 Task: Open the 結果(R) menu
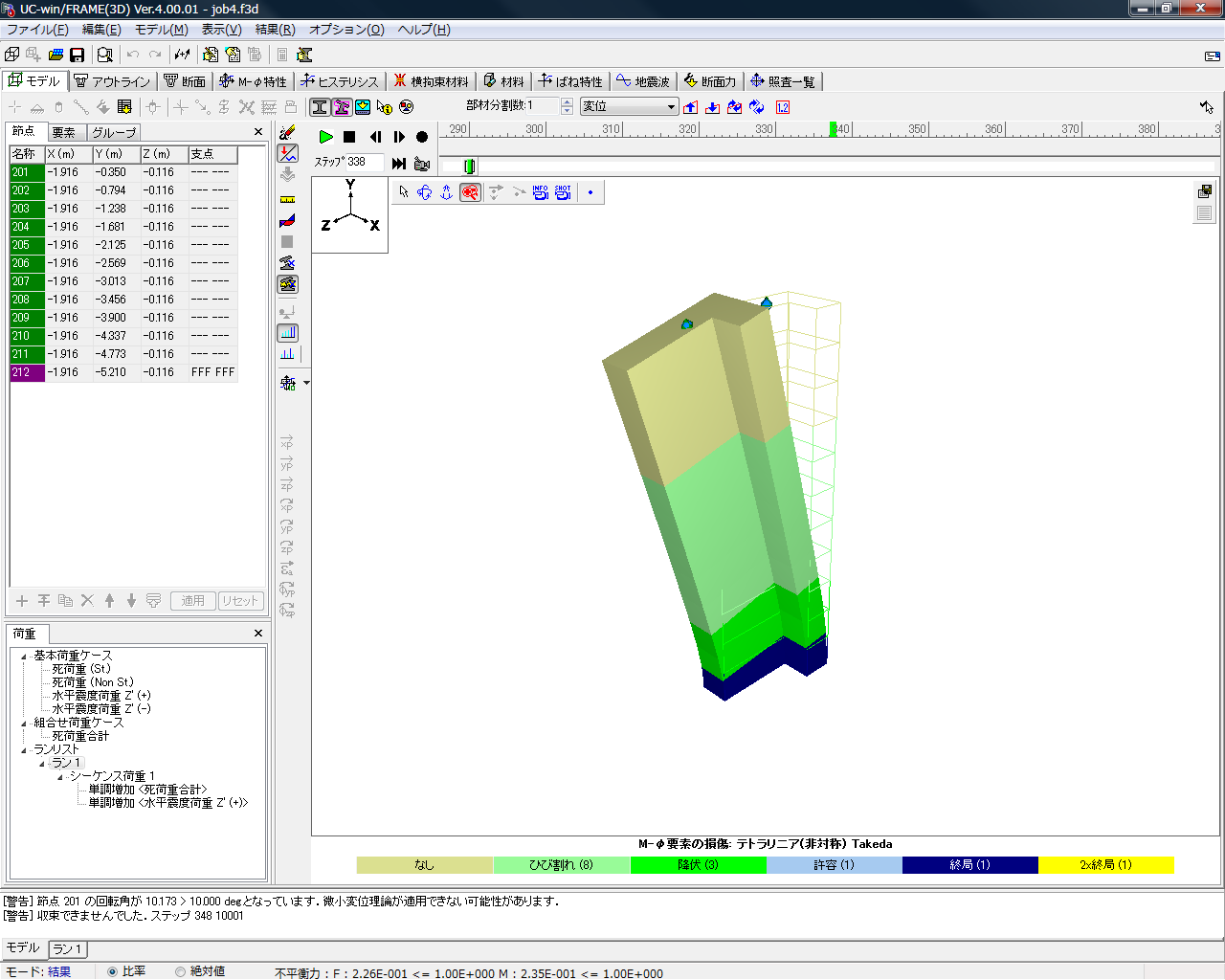pyautogui.click(x=275, y=30)
